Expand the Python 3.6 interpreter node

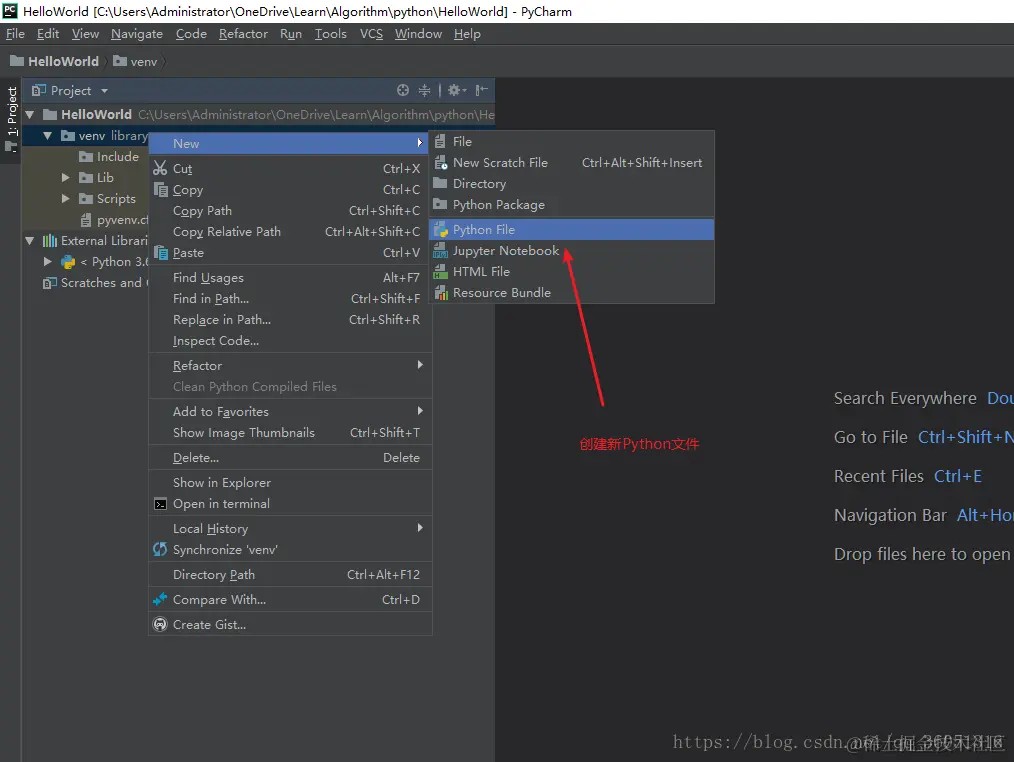click(x=47, y=261)
